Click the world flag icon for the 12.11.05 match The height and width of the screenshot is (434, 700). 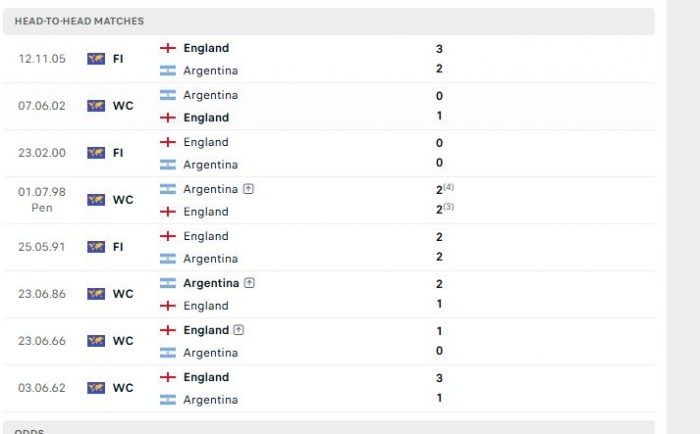pyautogui.click(x=96, y=59)
